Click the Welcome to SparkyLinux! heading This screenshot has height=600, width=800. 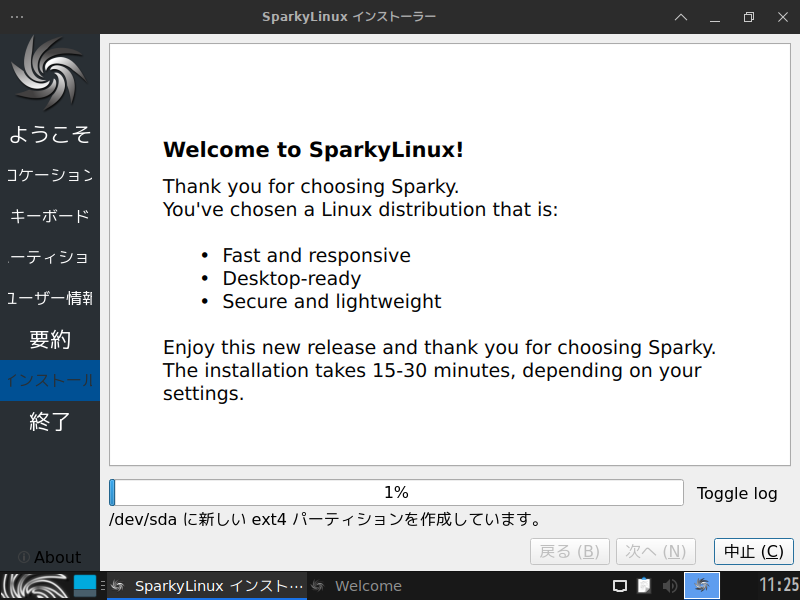click(313, 149)
